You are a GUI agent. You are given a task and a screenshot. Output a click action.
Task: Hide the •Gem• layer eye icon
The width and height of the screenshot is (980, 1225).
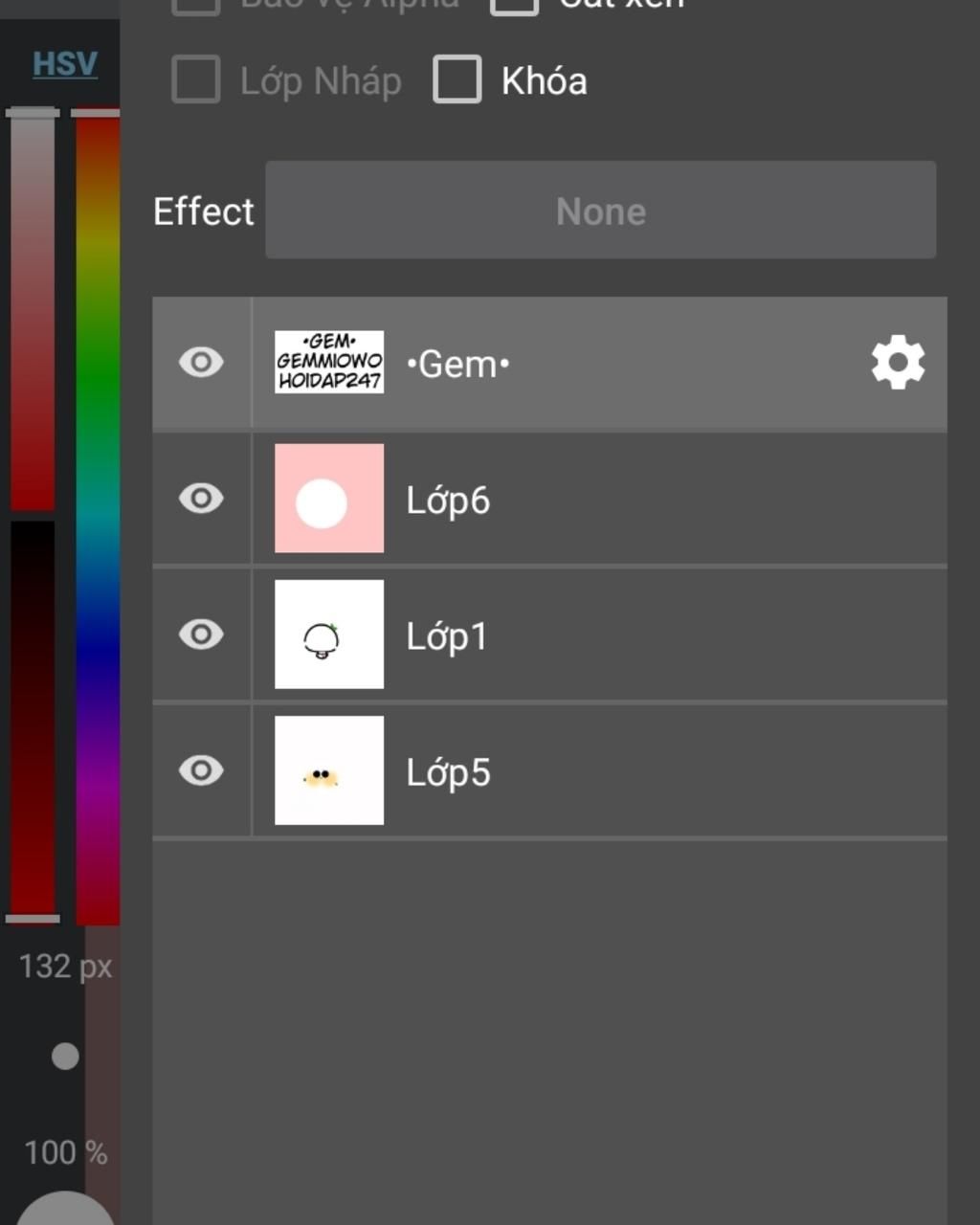[201, 363]
